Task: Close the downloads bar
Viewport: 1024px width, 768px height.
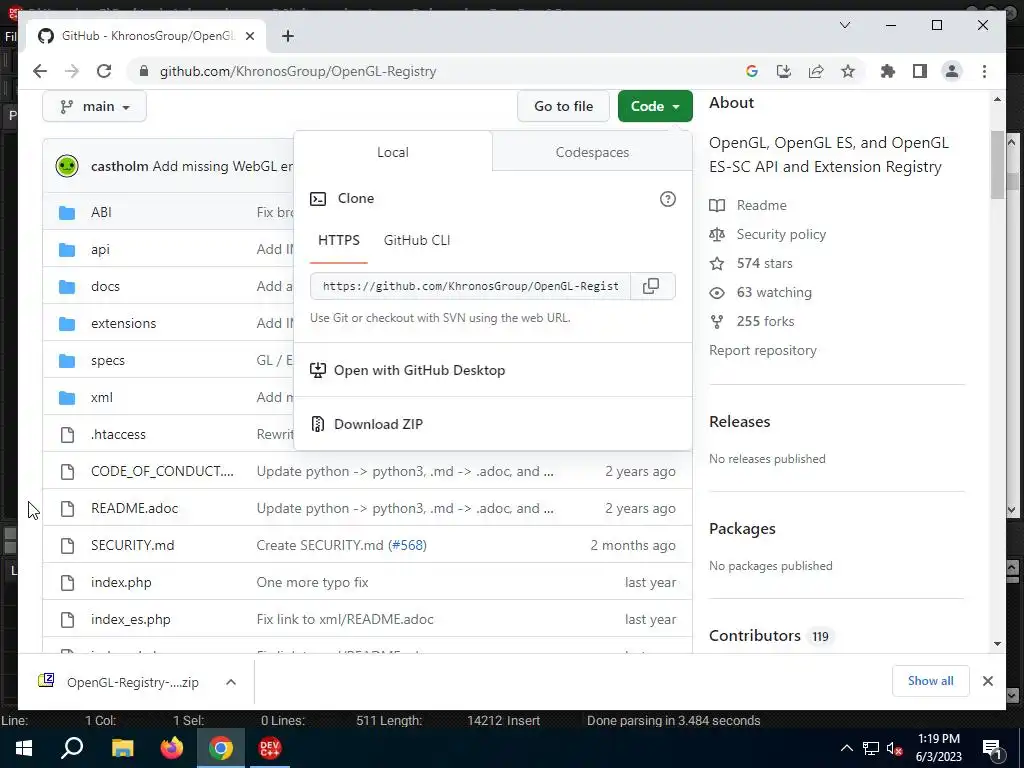Action: pos(987,681)
